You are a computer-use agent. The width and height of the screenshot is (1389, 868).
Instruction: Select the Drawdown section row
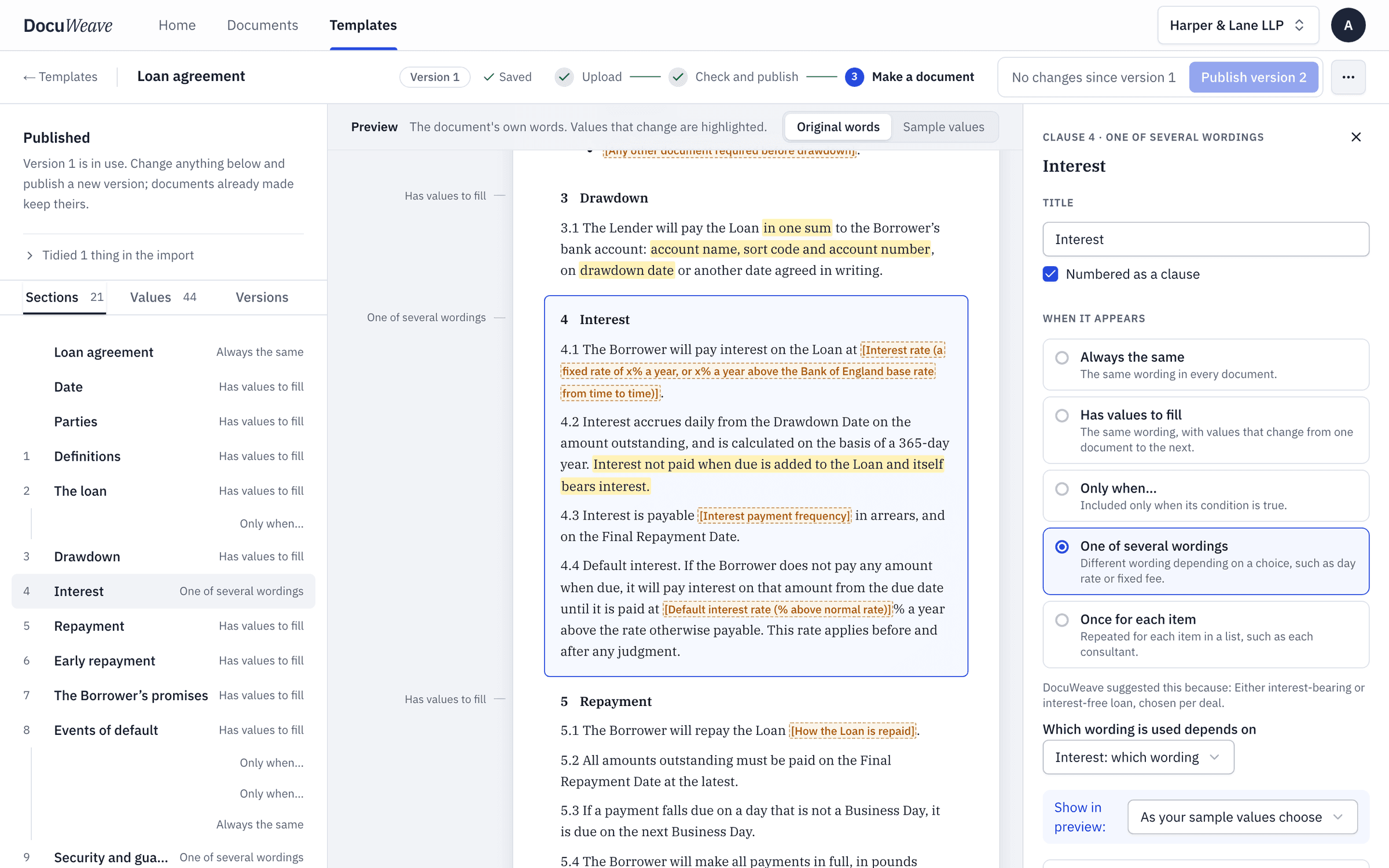(163, 557)
